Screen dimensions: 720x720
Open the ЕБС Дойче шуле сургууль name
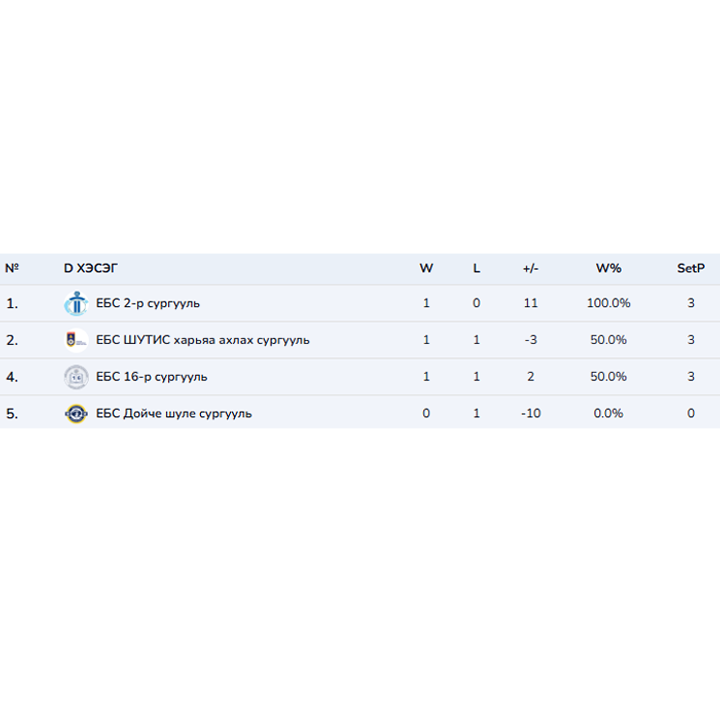pos(174,413)
